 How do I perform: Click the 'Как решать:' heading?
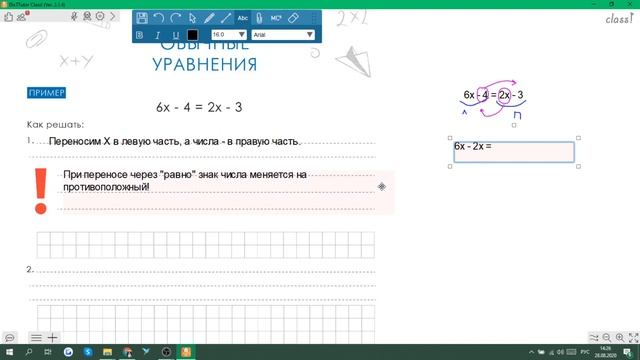tap(55, 124)
